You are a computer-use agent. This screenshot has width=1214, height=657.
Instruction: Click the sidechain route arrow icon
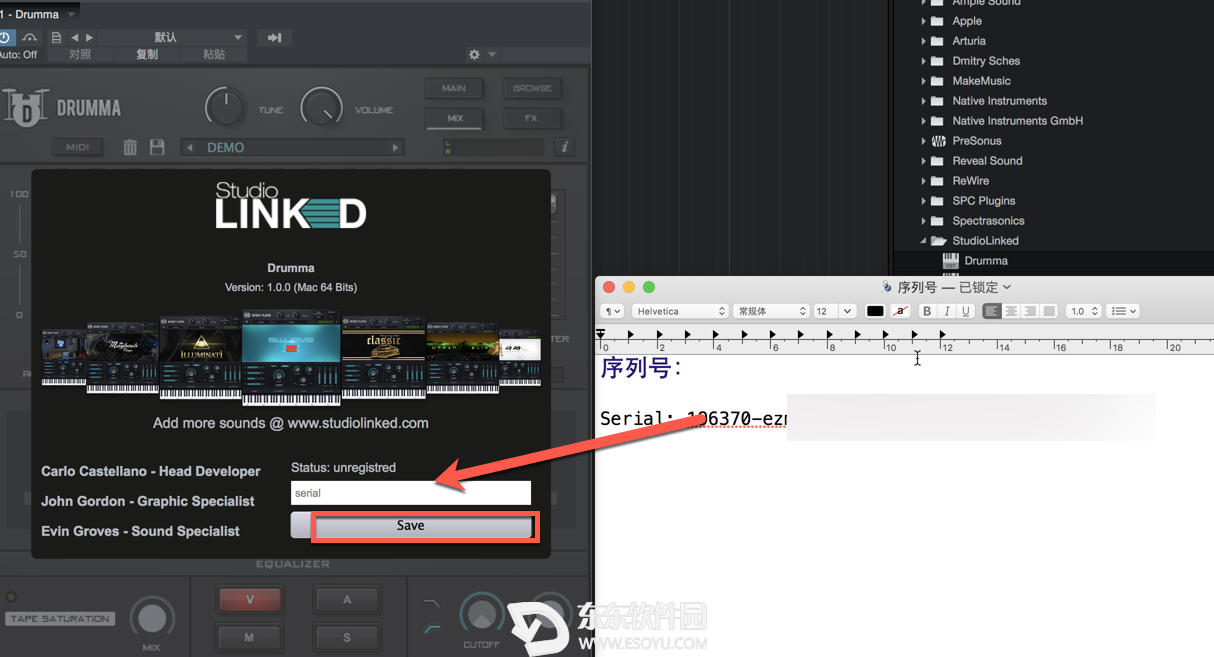272,38
